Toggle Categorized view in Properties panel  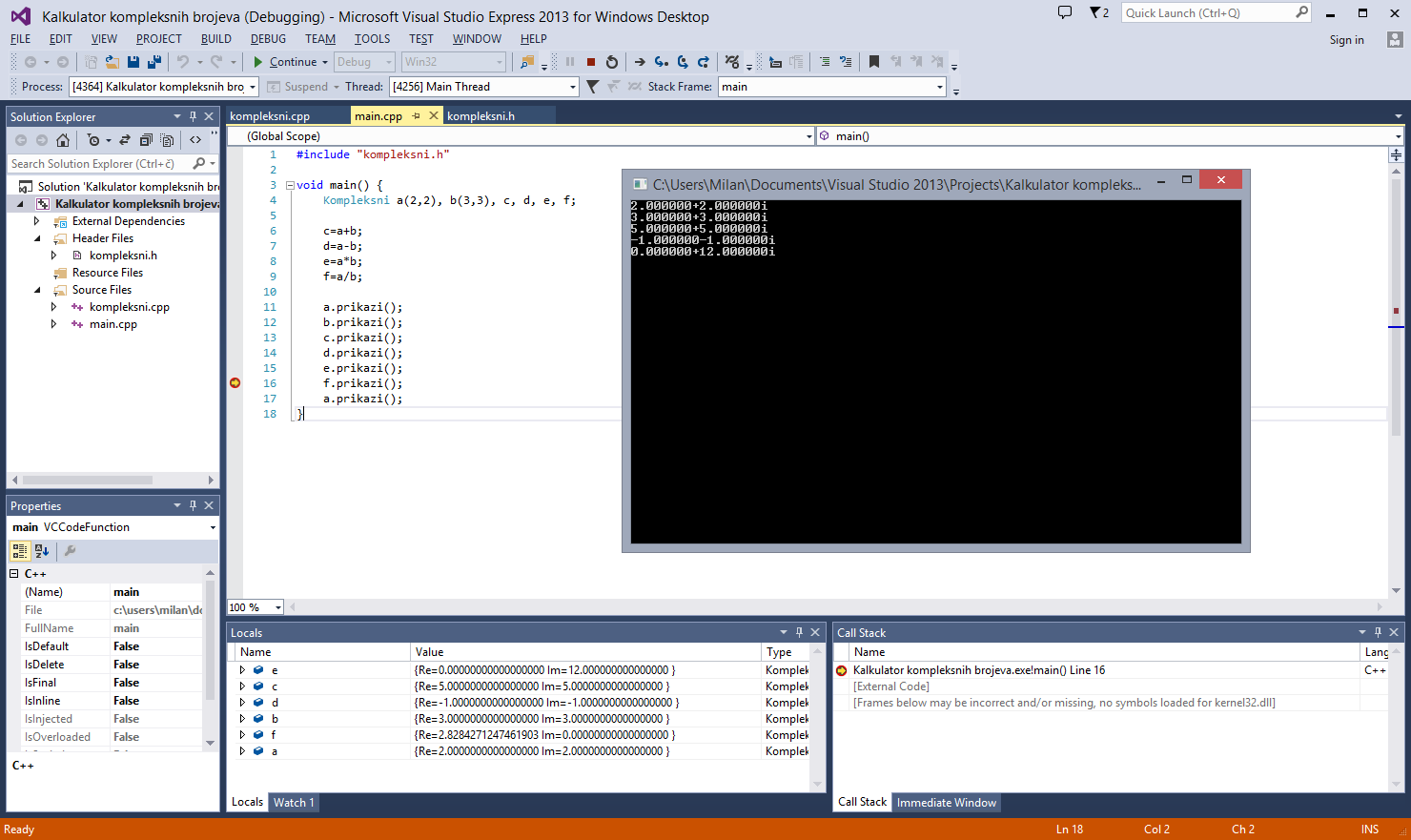(20, 551)
